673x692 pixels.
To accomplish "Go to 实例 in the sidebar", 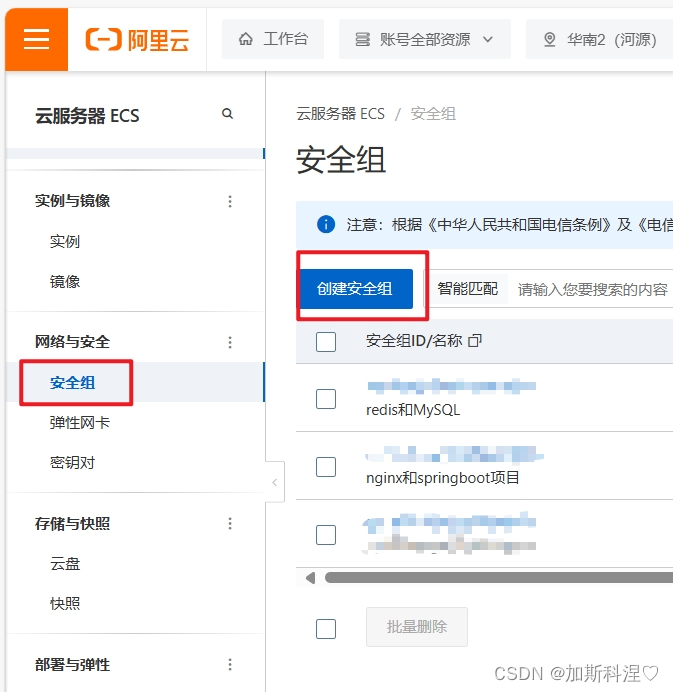I will tap(65, 242).
